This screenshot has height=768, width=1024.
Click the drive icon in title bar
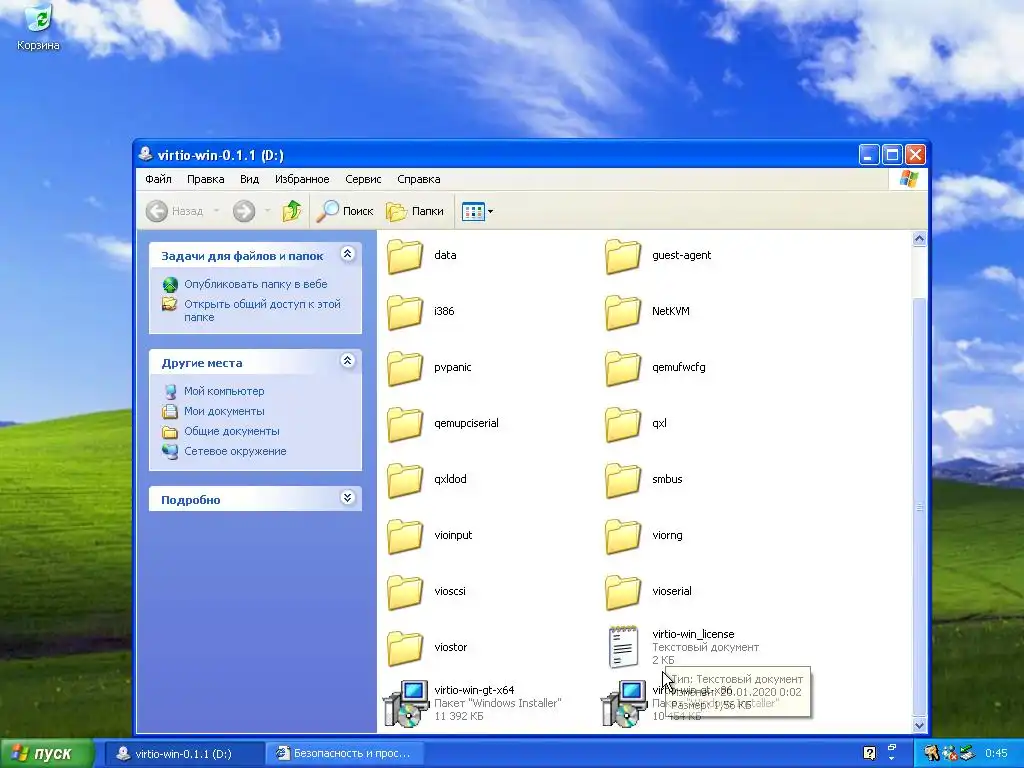pos(146,155)
